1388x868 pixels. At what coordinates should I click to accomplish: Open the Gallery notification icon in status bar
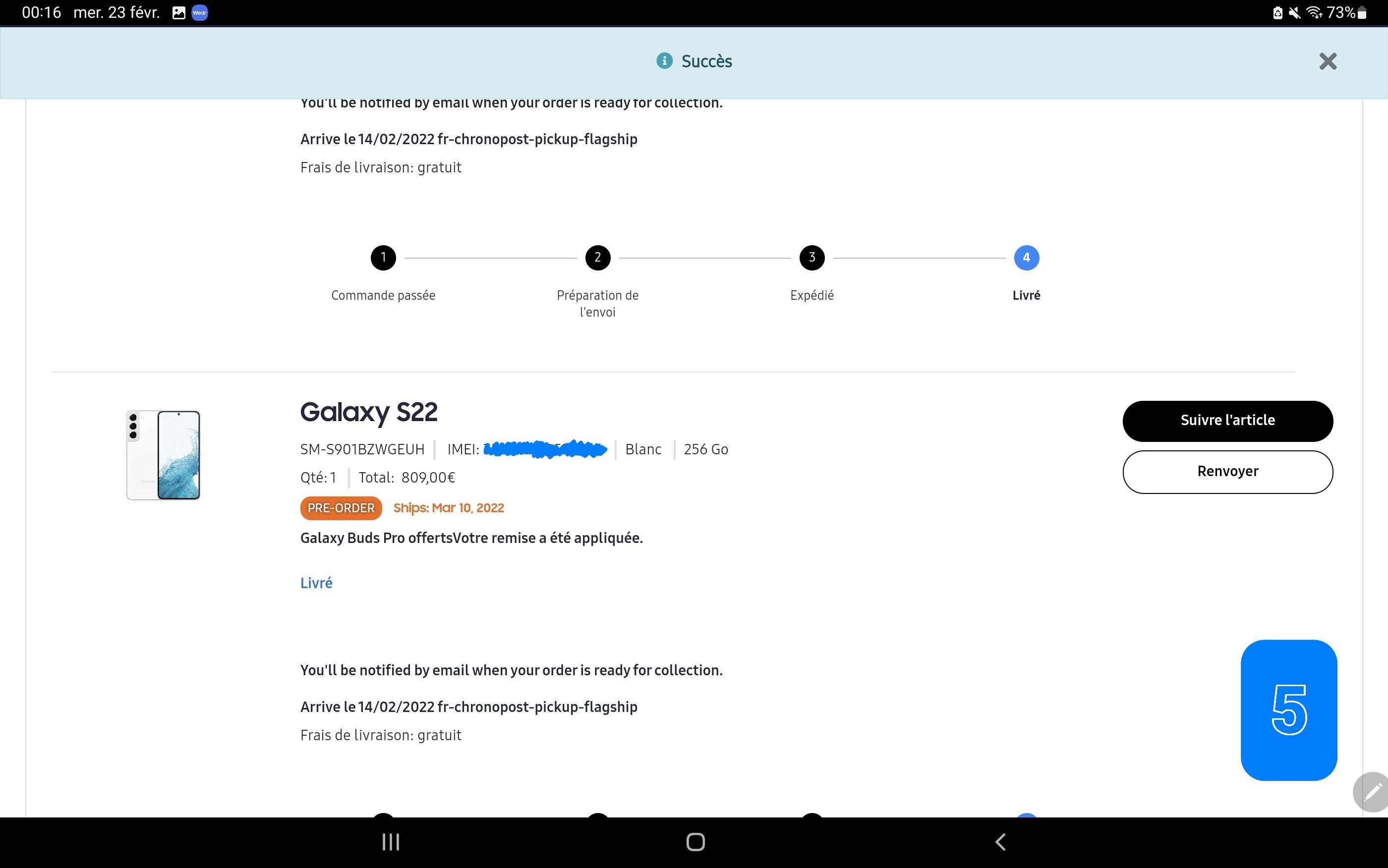[178, 12]
